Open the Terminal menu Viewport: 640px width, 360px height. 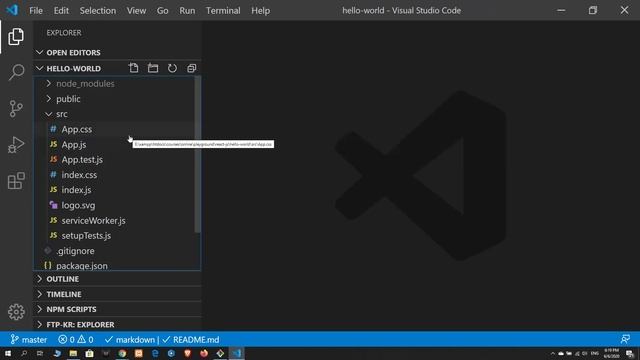[x=223, y=11]
